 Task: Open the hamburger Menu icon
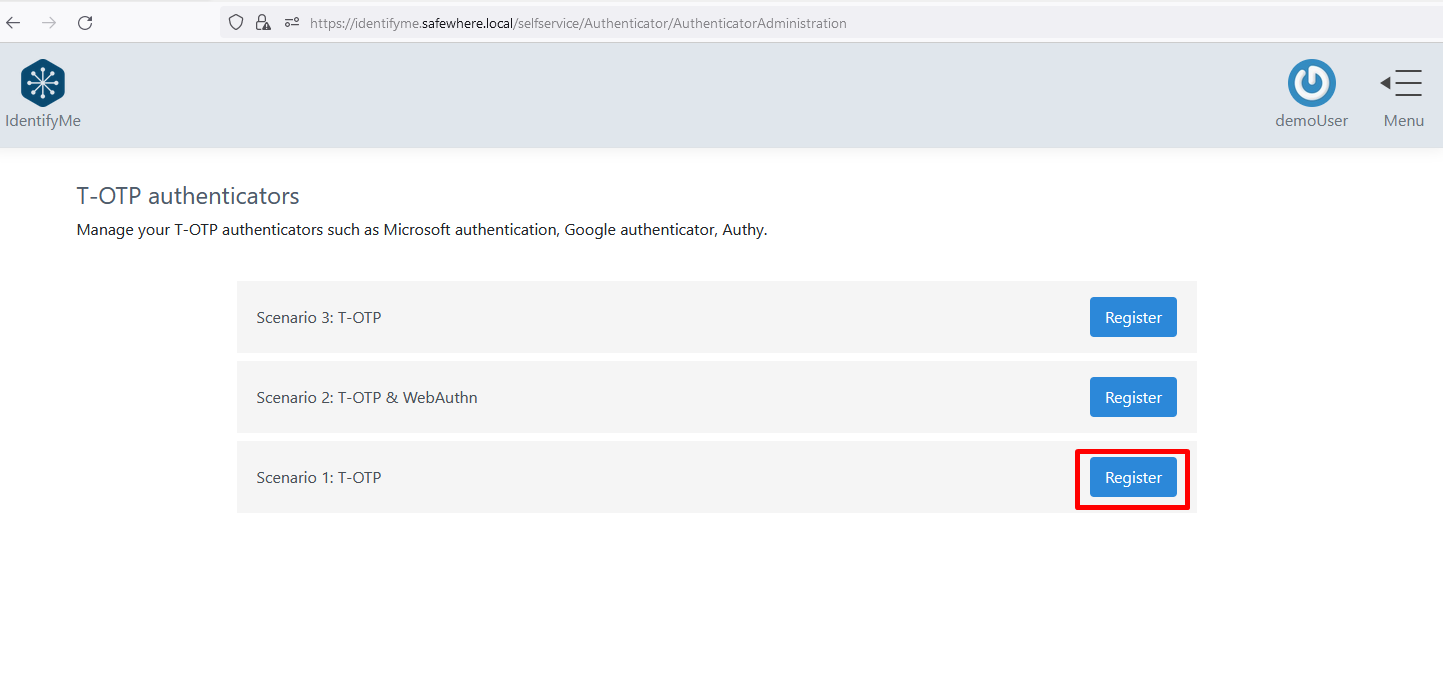(x=1402, y=83)
